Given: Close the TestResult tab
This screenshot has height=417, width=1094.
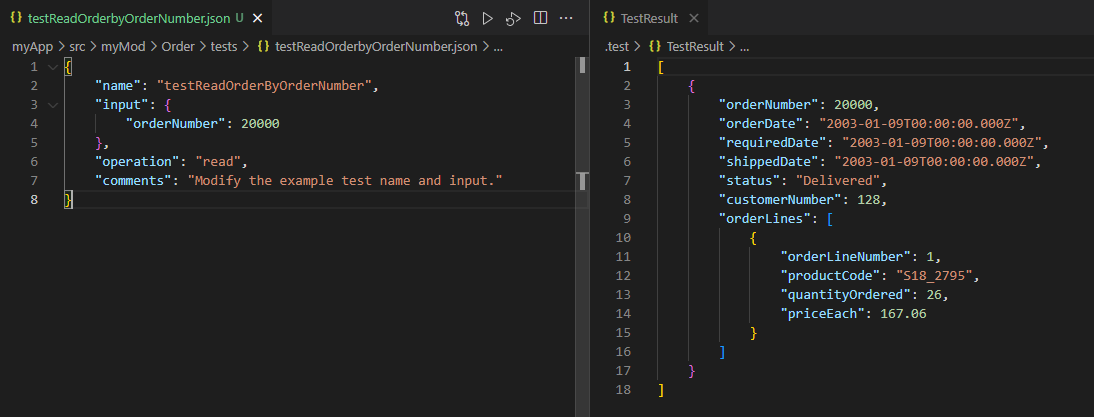Looking at the screenshot, I should [693, 19].
